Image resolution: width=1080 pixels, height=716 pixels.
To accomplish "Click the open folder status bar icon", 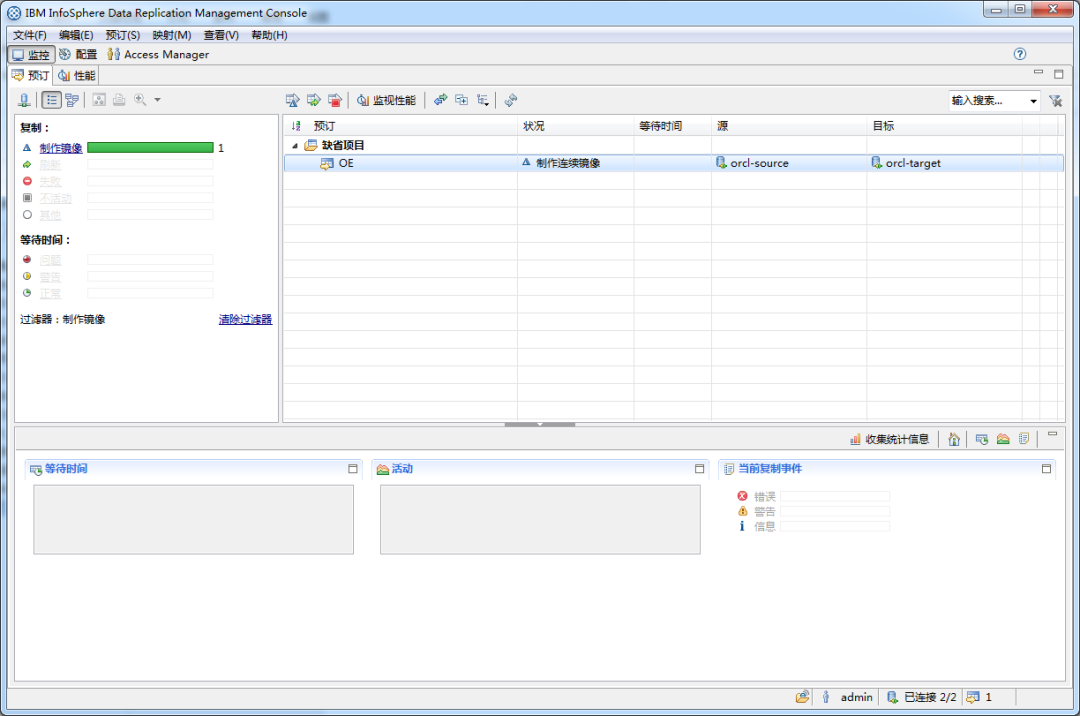I will coord(802,697).
